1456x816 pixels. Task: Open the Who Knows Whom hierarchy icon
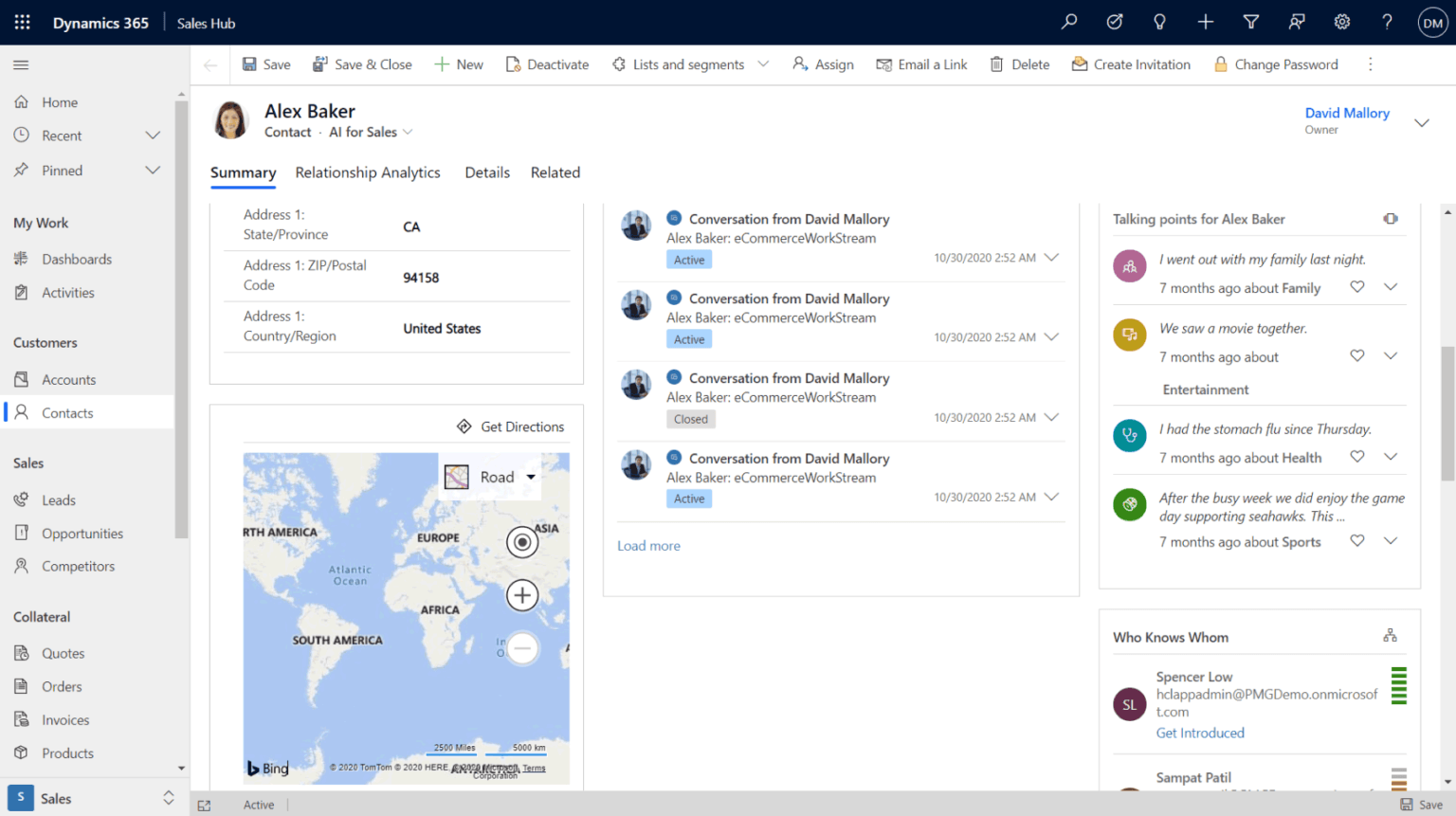pos(1390,636)
